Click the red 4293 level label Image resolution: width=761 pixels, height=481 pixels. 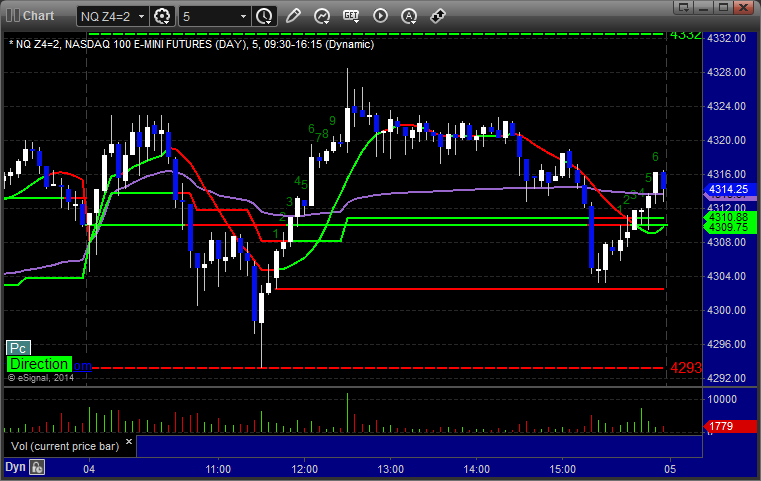(686, 368)
